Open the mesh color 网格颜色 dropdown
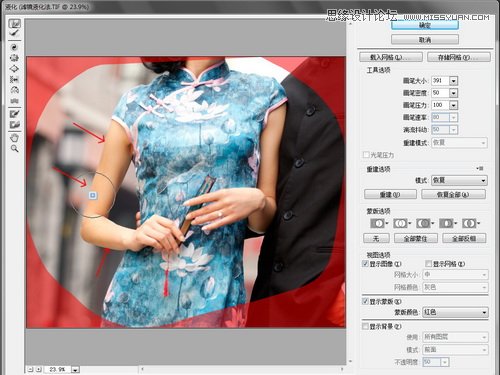500x375 pixels. point(455,287)
